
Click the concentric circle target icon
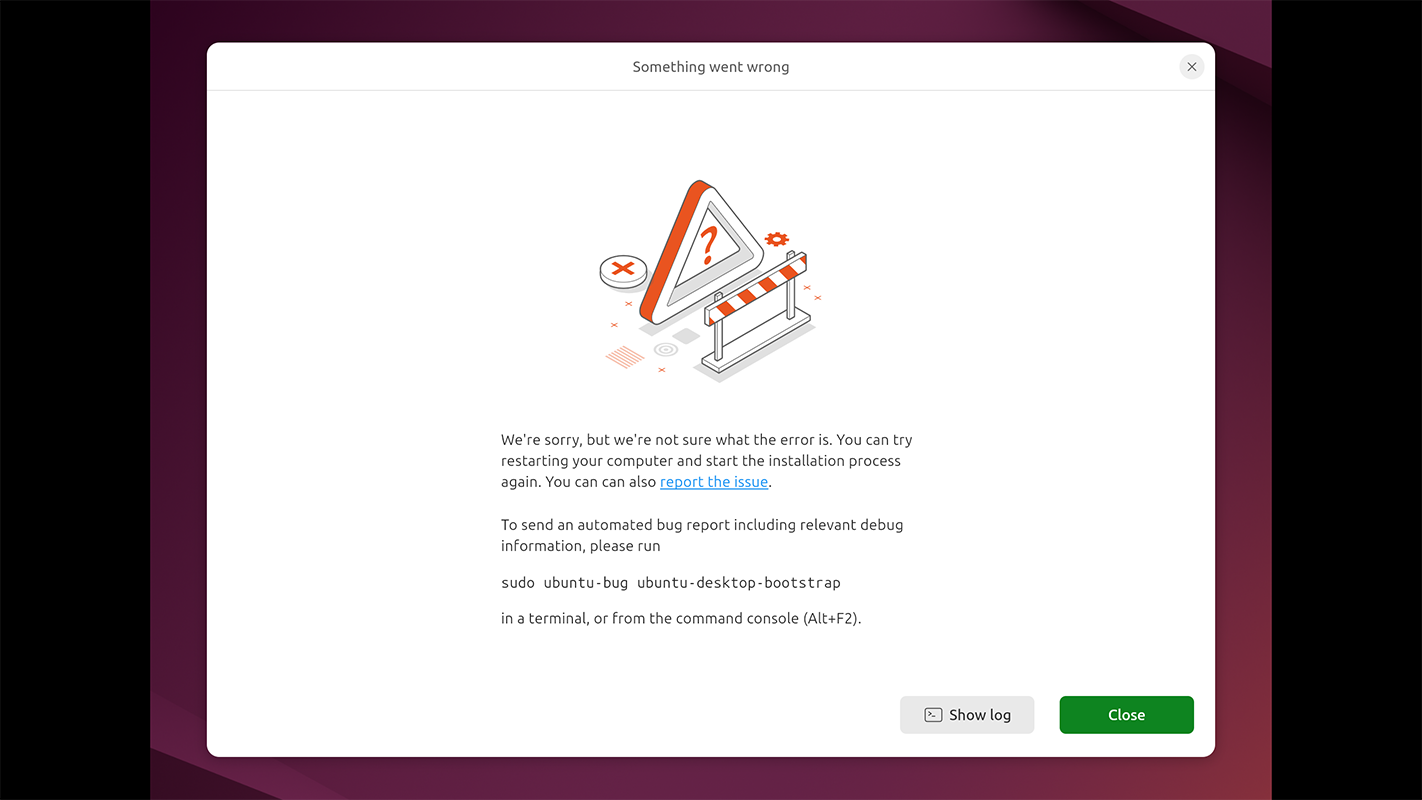click(x=666, y=350)
